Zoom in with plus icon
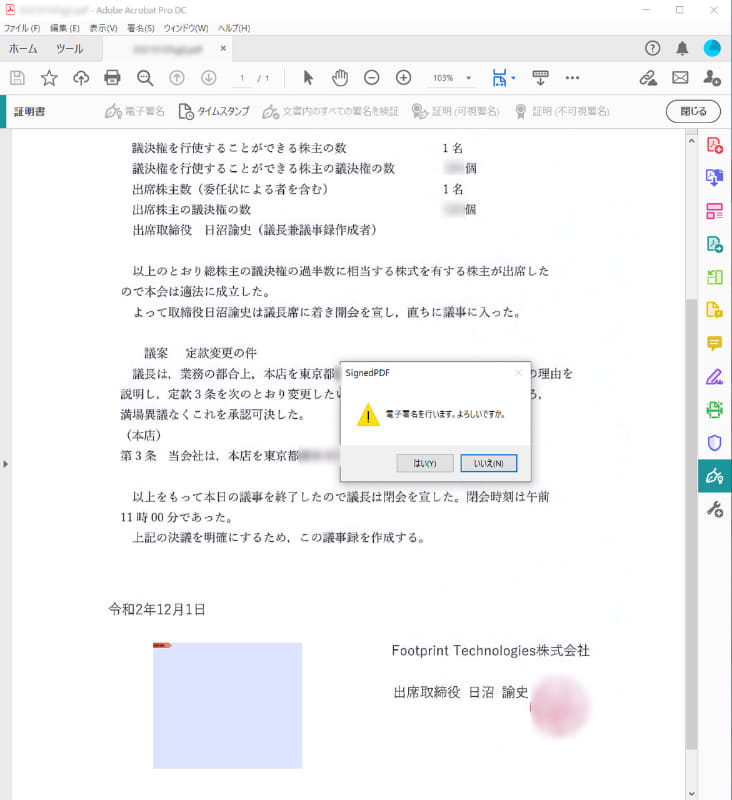Image resolution: width=732 pixels, height=800 pixels. click(x=403, y=78)
